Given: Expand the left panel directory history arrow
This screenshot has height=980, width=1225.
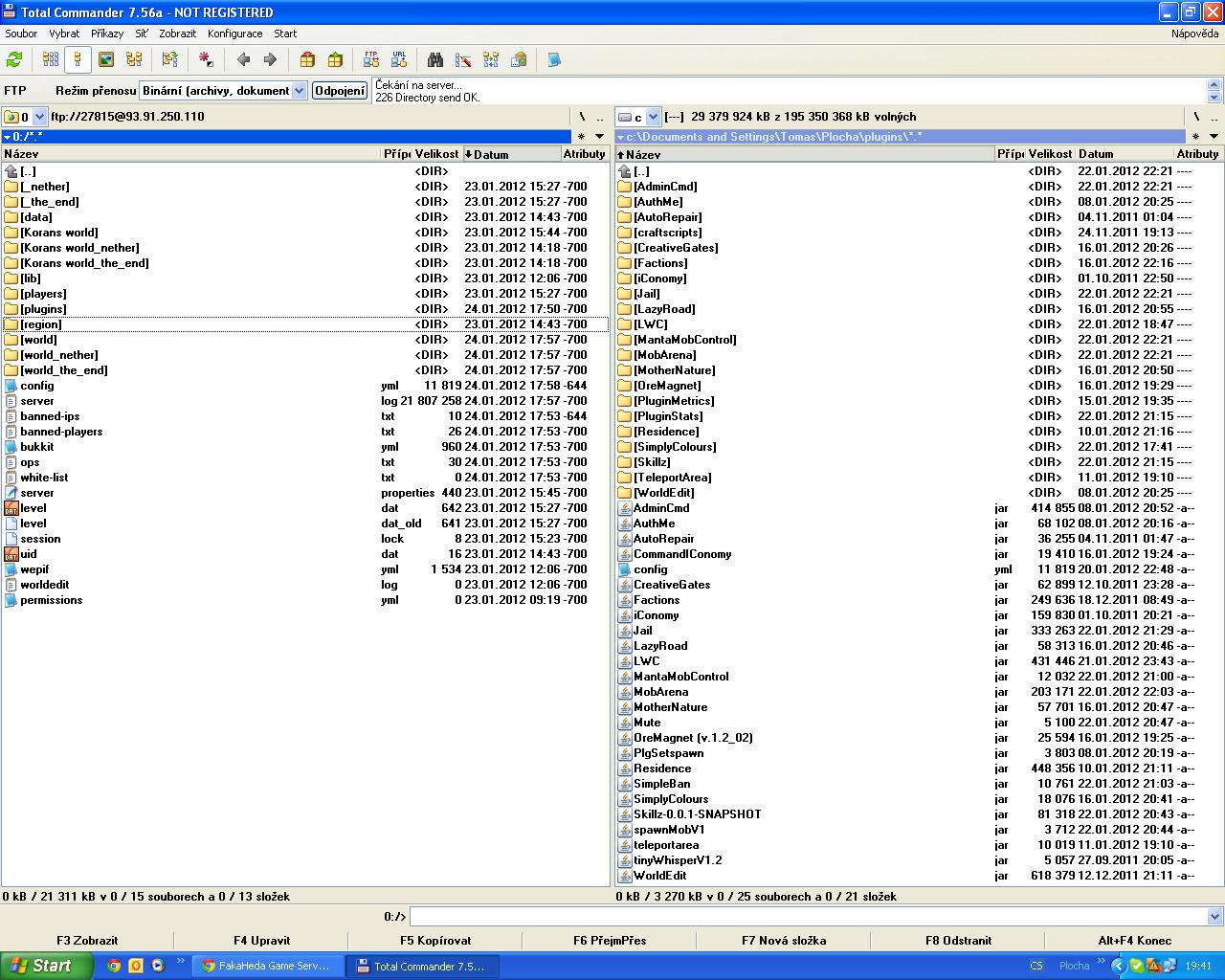Looking at the screenshot, I should click(x=599, y=136).
